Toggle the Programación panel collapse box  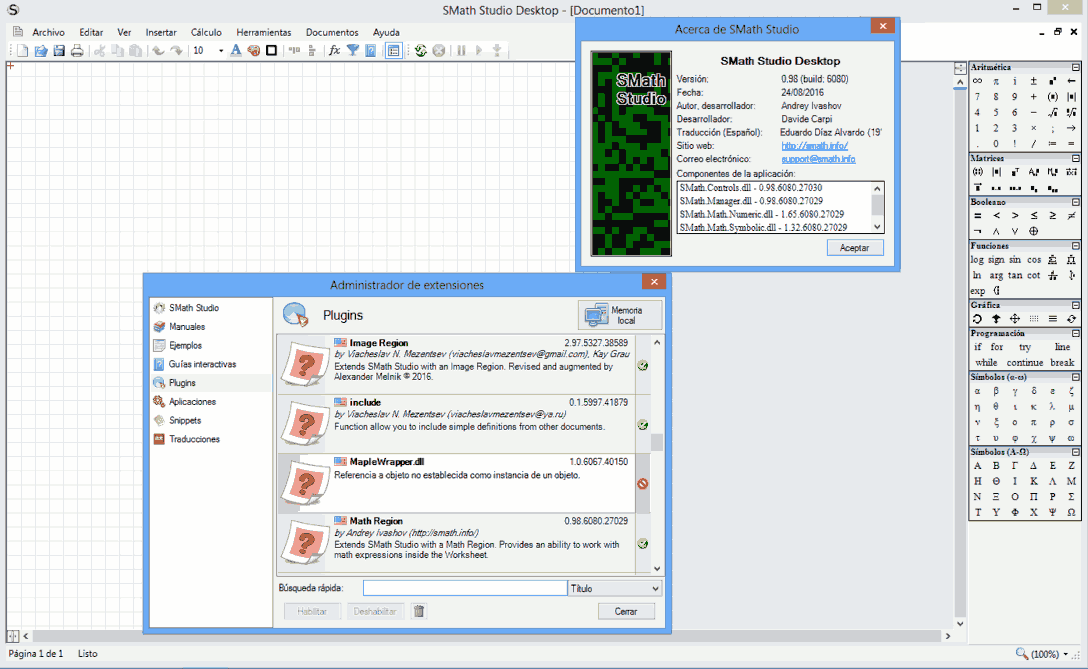(1076, 333)
